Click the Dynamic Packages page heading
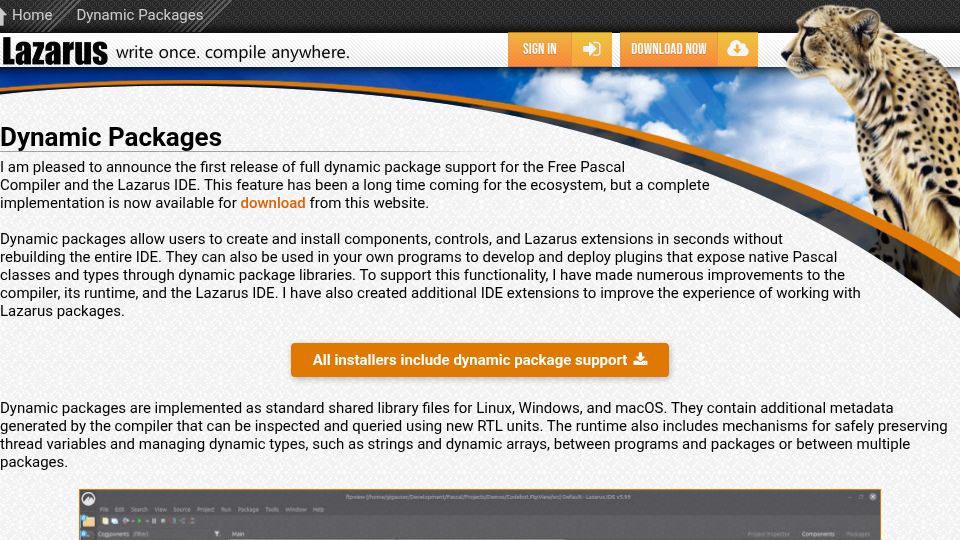This screenshot has width=960, height=540. click(111, 137)
